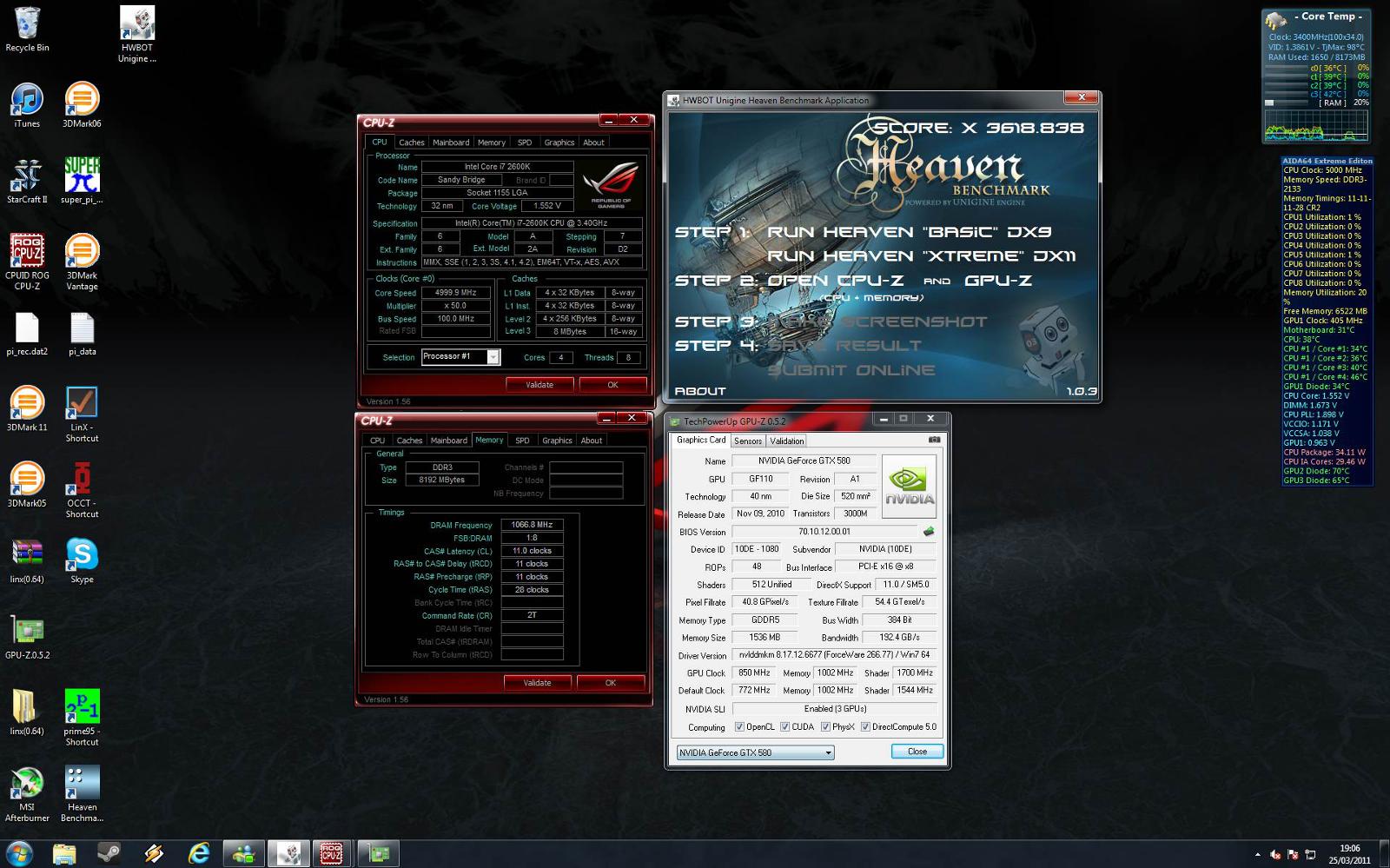Viewport: 1390px width, 868px height.
Task: Click ROG CPU-Z taskbar button
Action: point(331,853)
